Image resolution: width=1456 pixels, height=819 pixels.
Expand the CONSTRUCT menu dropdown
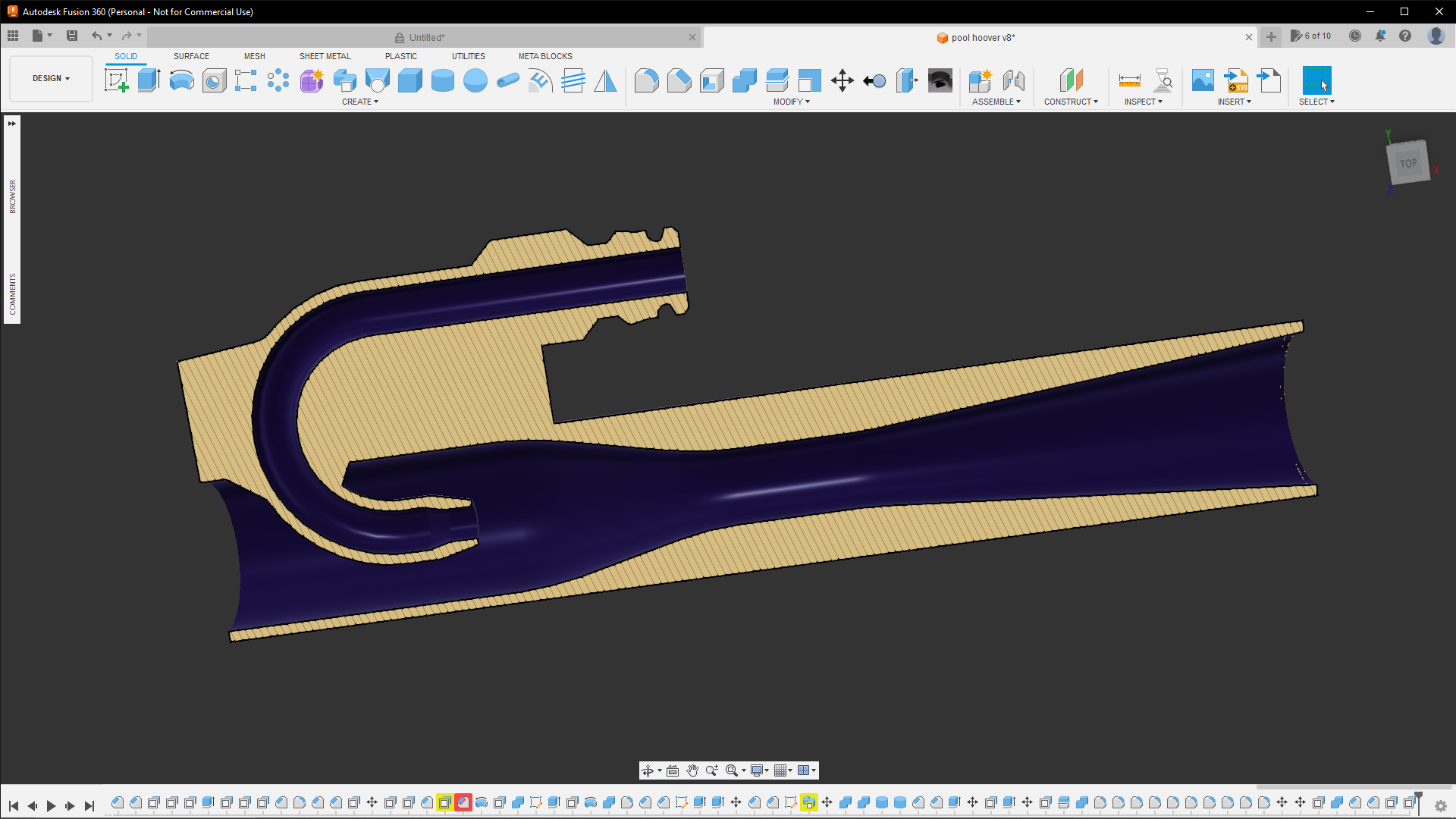(1071, 102)
